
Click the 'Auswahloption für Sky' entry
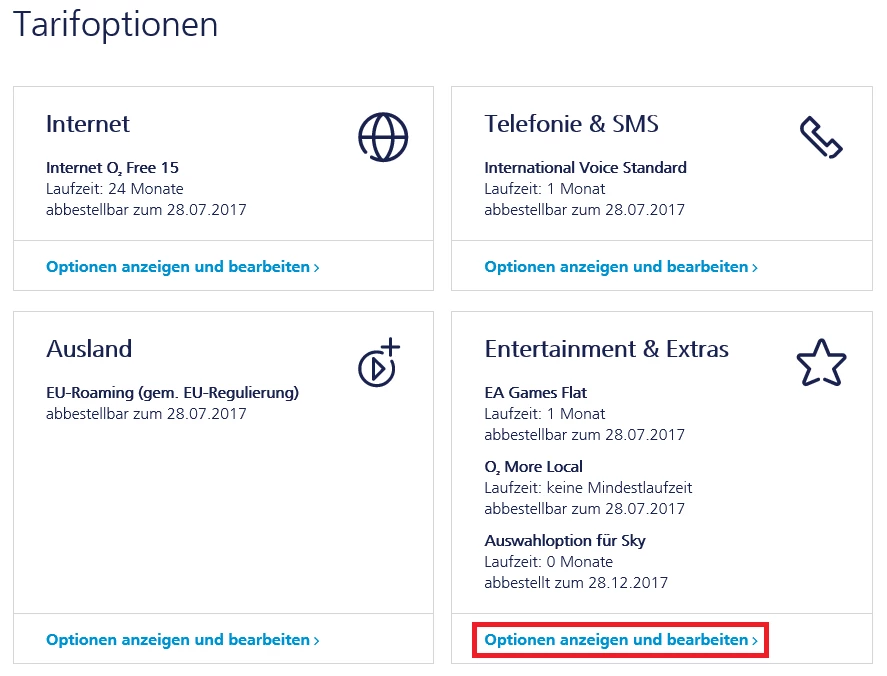coord(565,540)
